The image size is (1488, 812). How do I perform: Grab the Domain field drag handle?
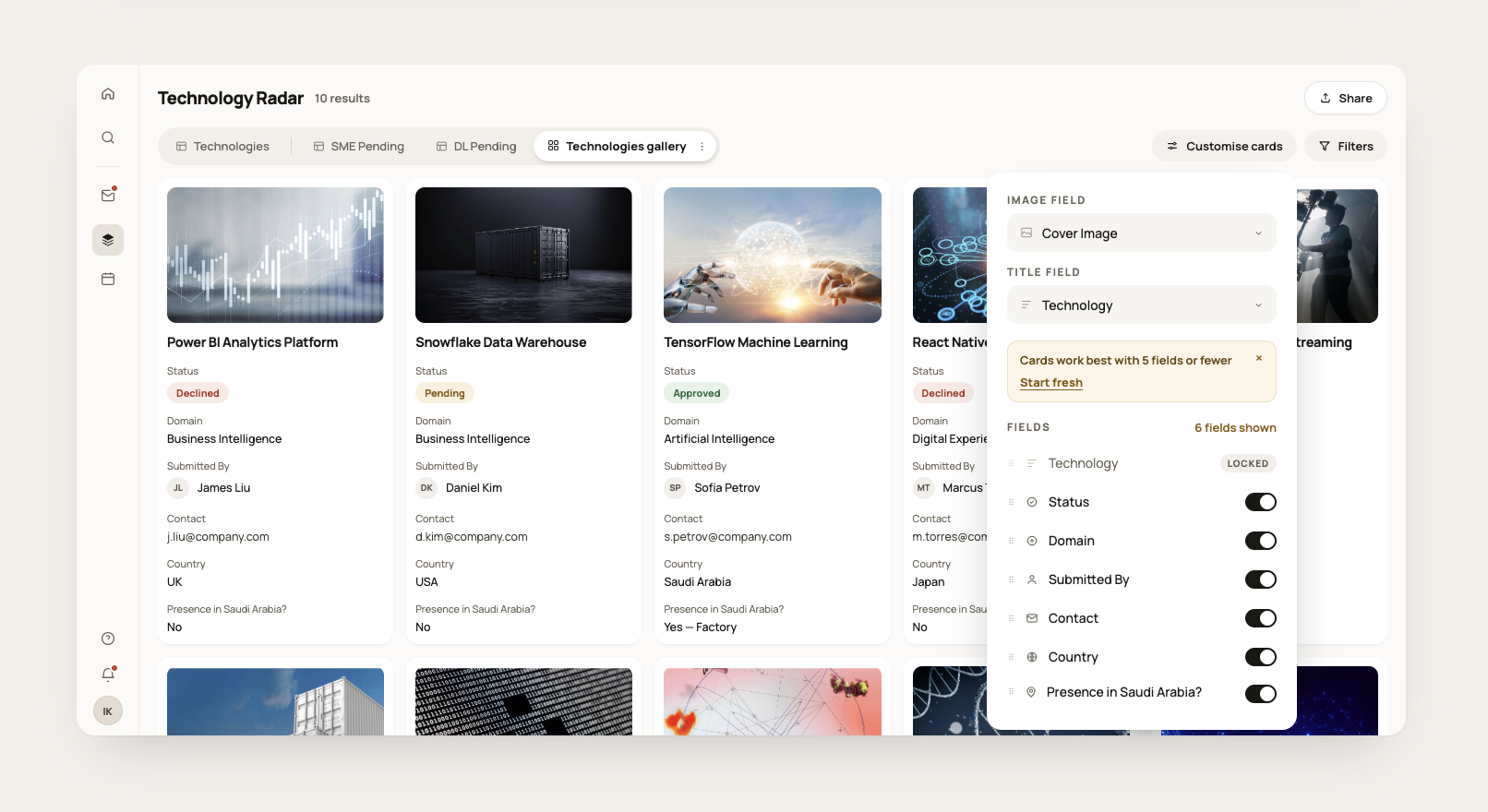pyautogui.click(x=1012, y=541)
